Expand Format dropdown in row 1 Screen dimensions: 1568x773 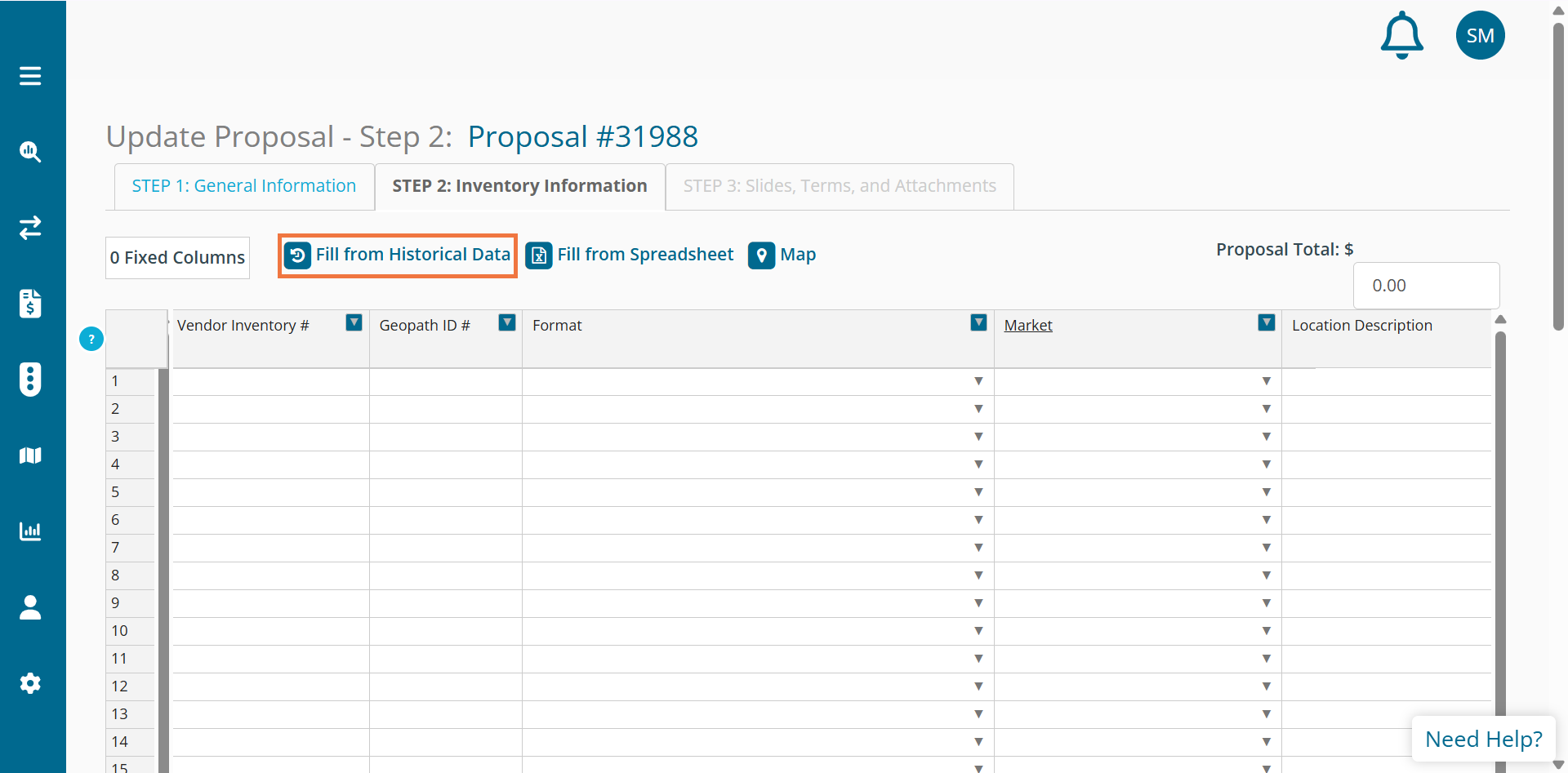pos(978,381)
